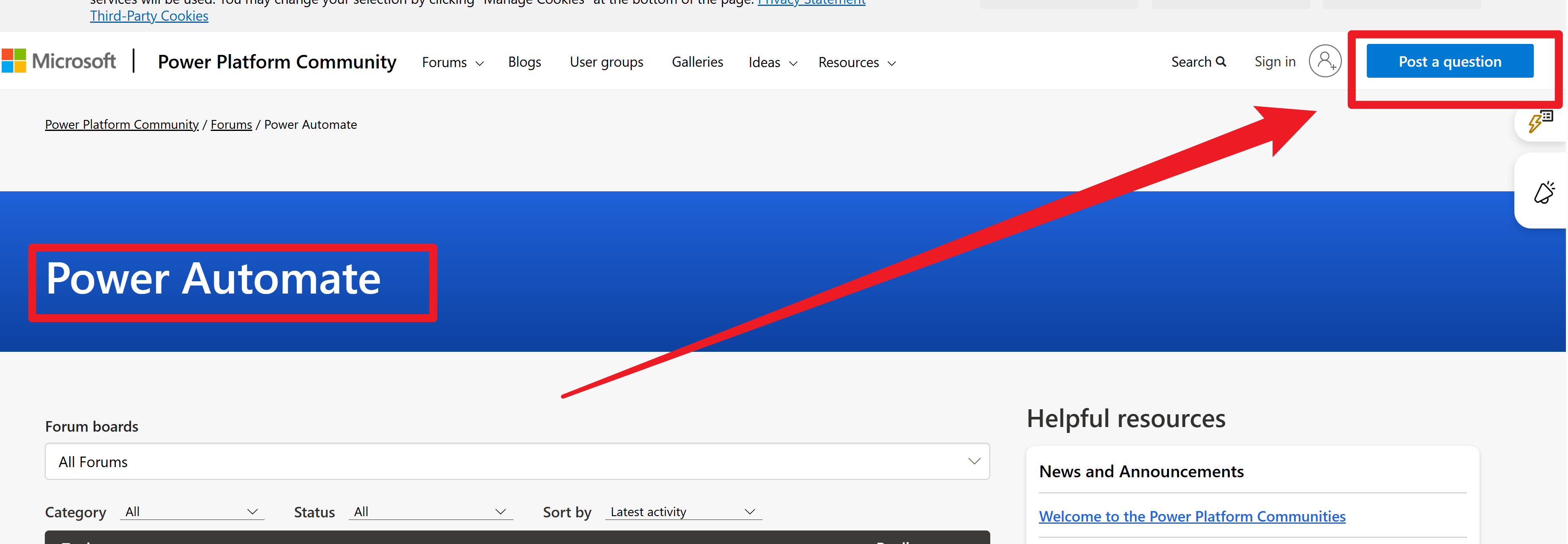Click the Forums breadcrumb link
The image size is (1568, 544).
[231, 124]
